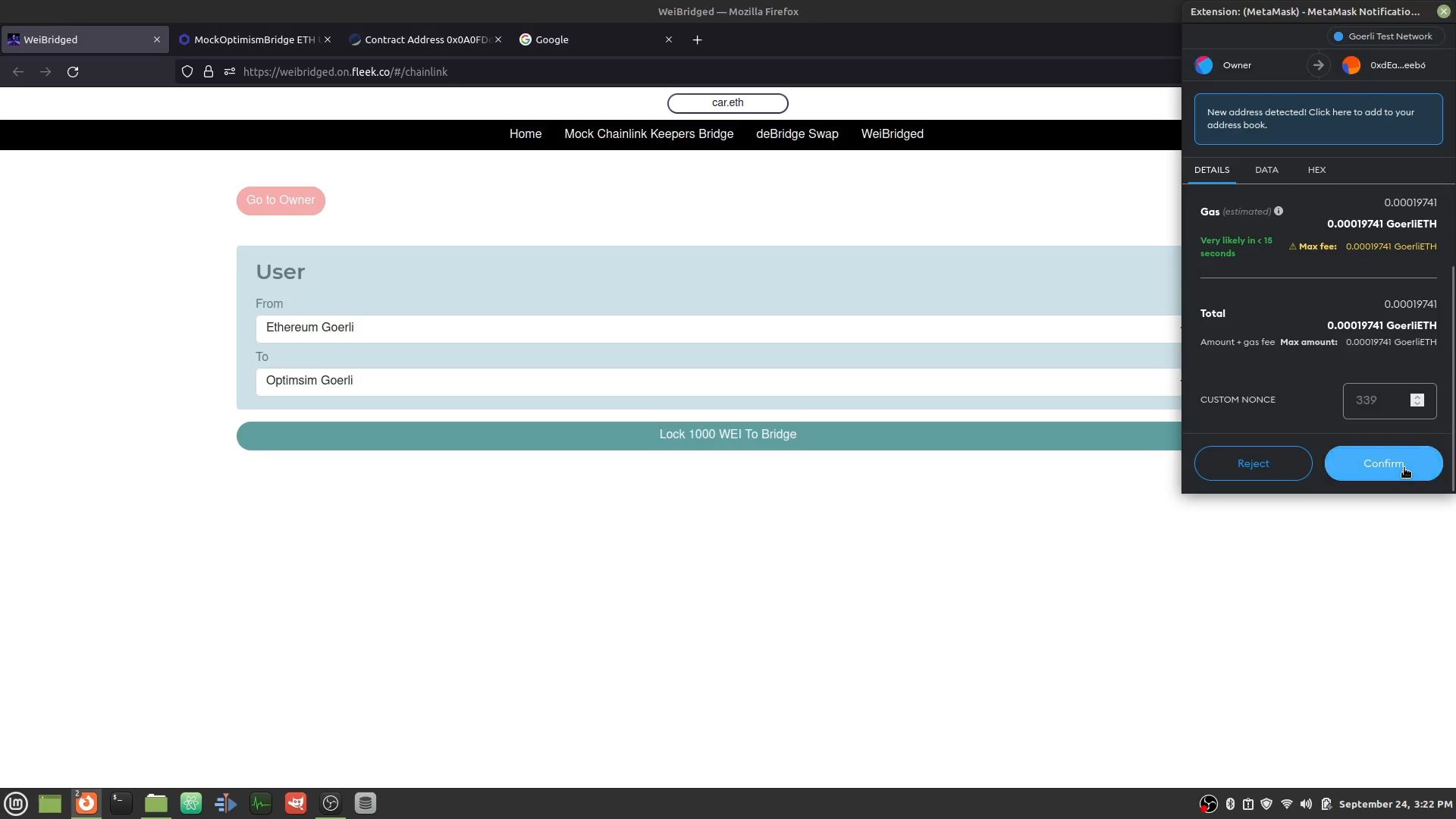Image resolution: width=1456 pixels, height=819 pixels.
Task: Click the back navigation arrow in browser
Action: click(x=18, y=71)
